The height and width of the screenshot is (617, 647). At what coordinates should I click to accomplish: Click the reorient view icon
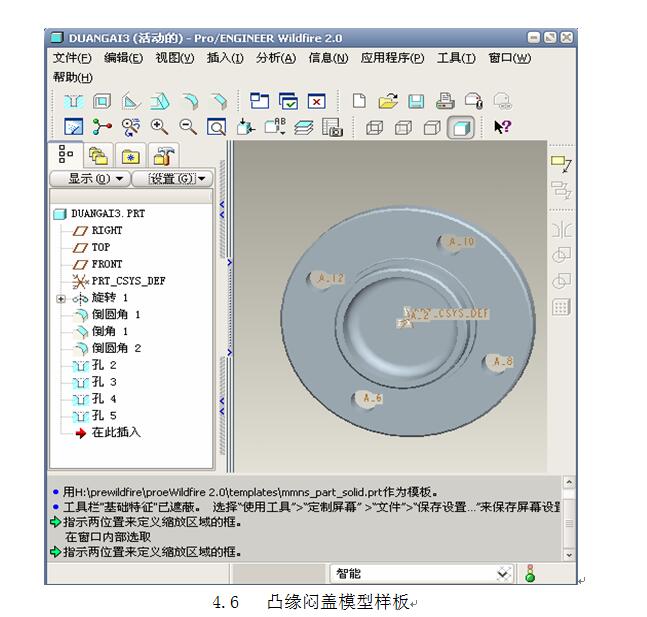click(x=246, y=127)
